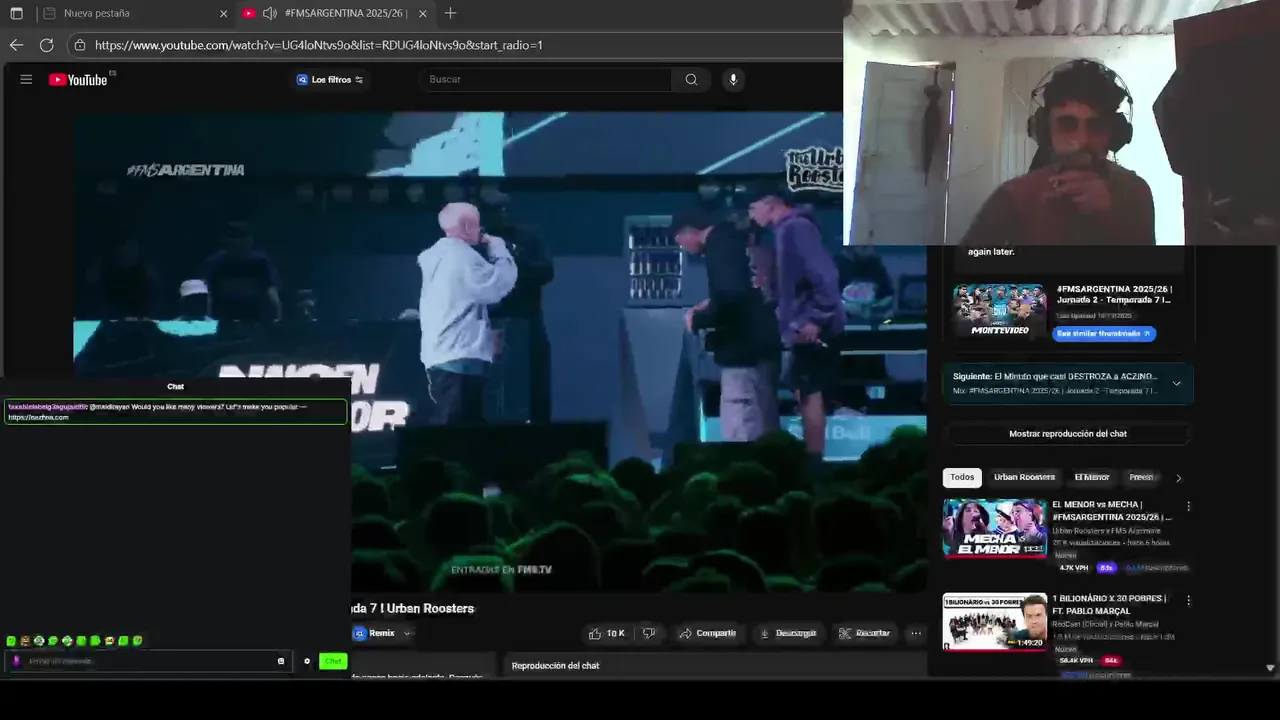Close the #FMSARGENTINA tab

pyautogui.click(x=423, y=14)
